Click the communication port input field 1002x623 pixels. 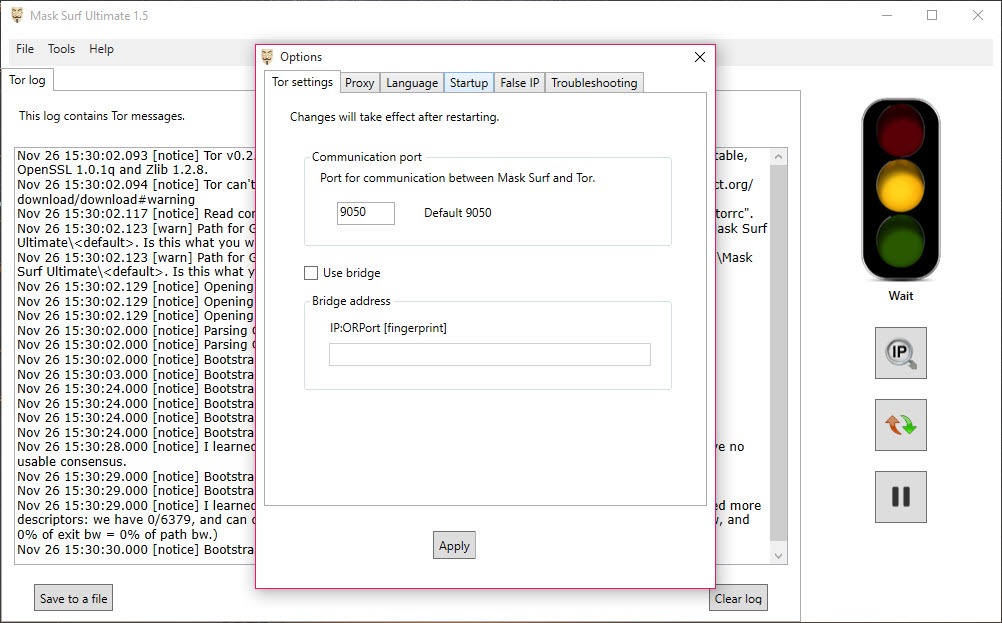366,213
